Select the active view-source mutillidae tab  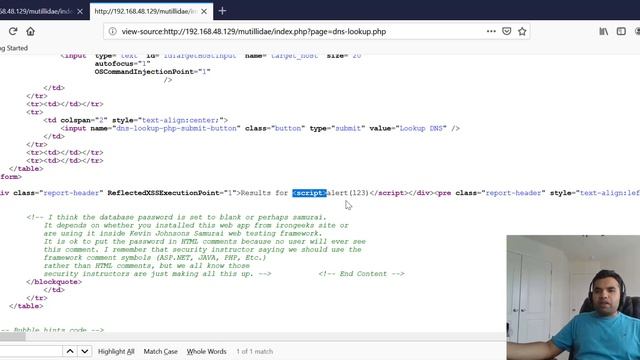[x=151, y=11]
